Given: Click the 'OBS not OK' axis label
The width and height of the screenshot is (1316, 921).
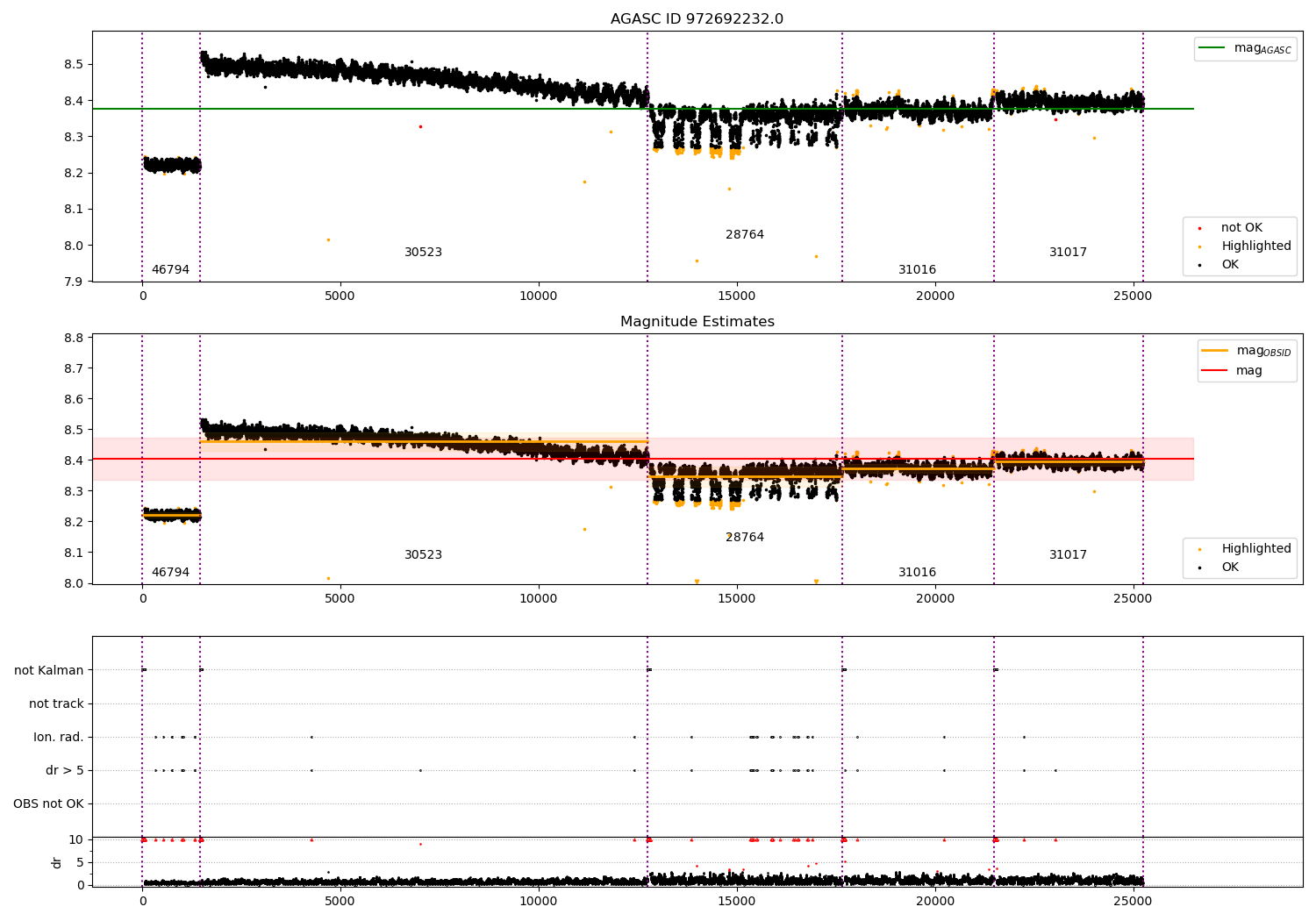Looking at the screenshot, I should (x=48, y=804).
